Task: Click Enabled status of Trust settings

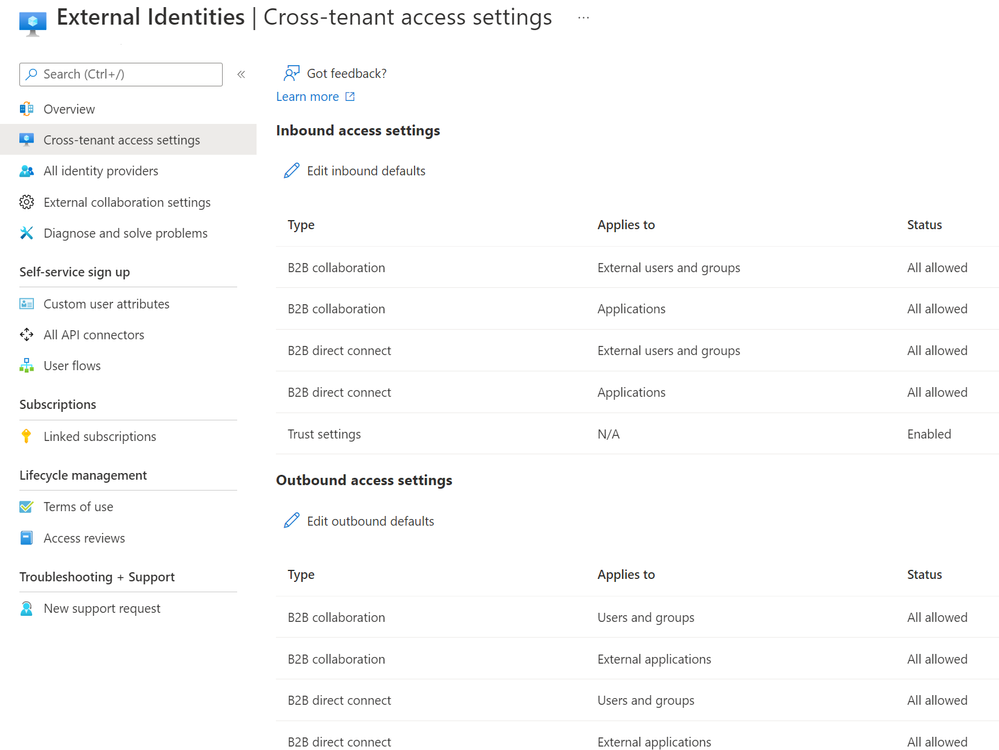Action: pos(929,434)
